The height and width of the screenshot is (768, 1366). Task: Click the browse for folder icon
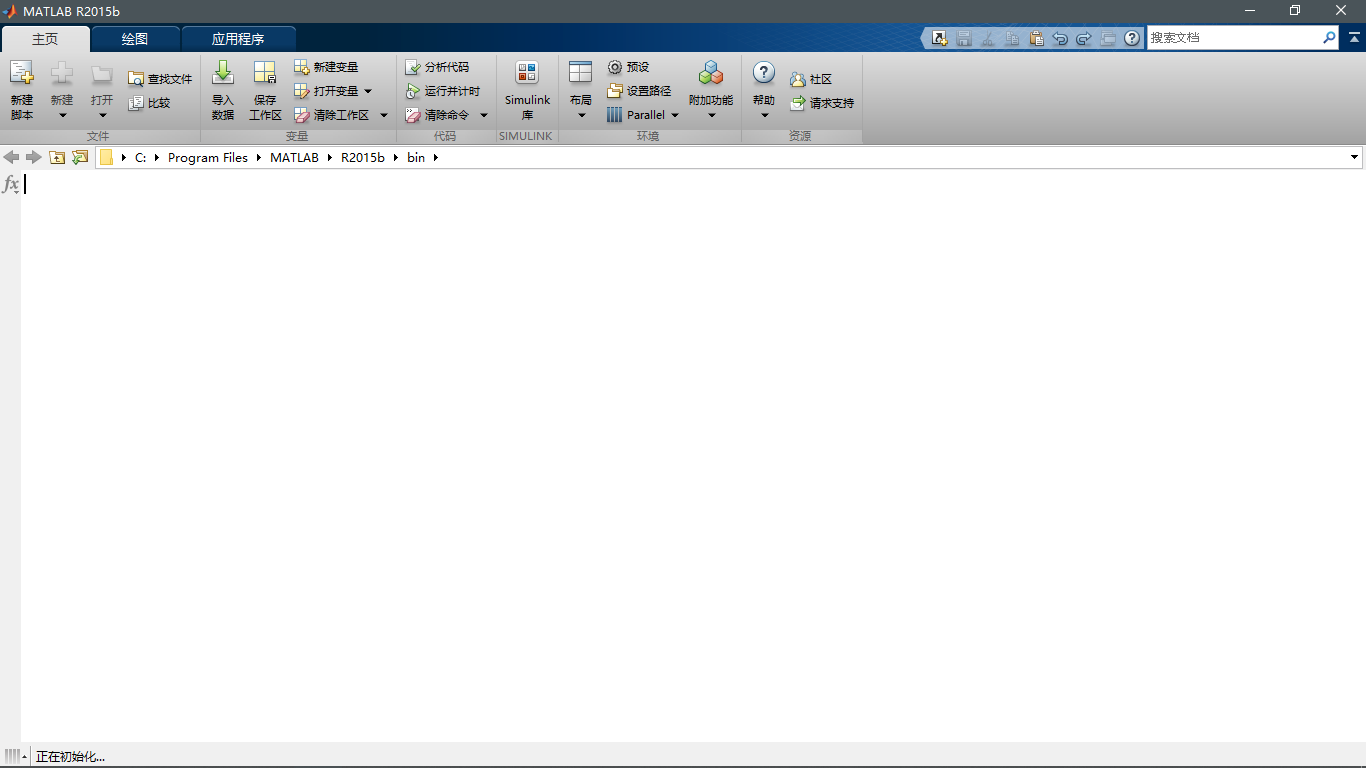[x=80, y=157]
